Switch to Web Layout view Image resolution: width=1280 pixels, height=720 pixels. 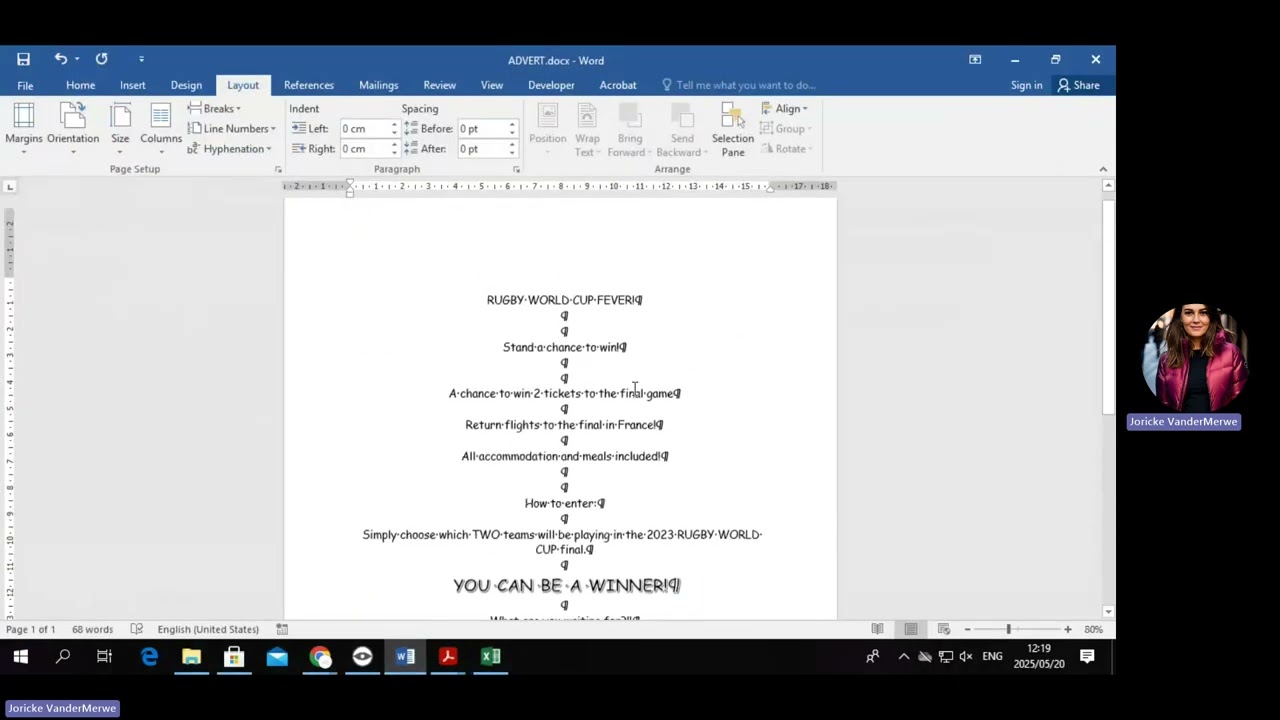tap(944, 629)
